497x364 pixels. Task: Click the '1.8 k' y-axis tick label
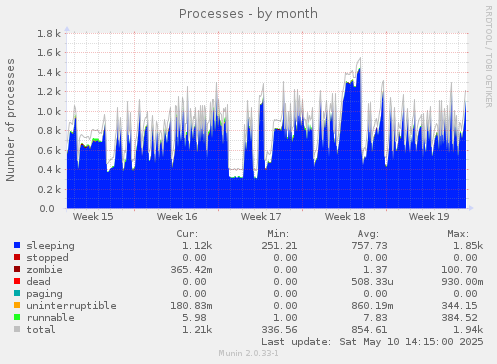(49, 33)
